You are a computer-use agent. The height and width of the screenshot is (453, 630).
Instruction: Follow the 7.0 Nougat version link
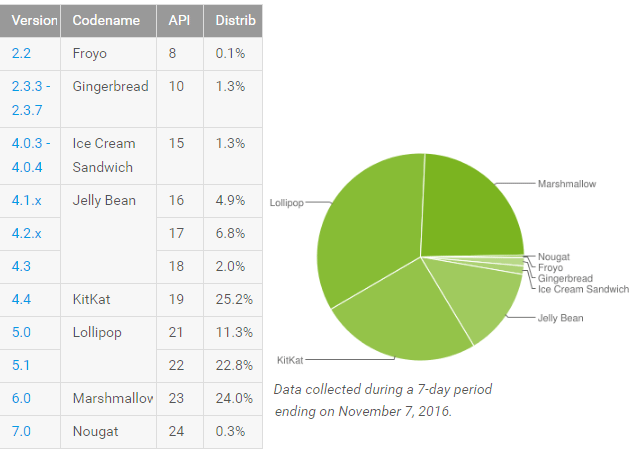[20, 430]
